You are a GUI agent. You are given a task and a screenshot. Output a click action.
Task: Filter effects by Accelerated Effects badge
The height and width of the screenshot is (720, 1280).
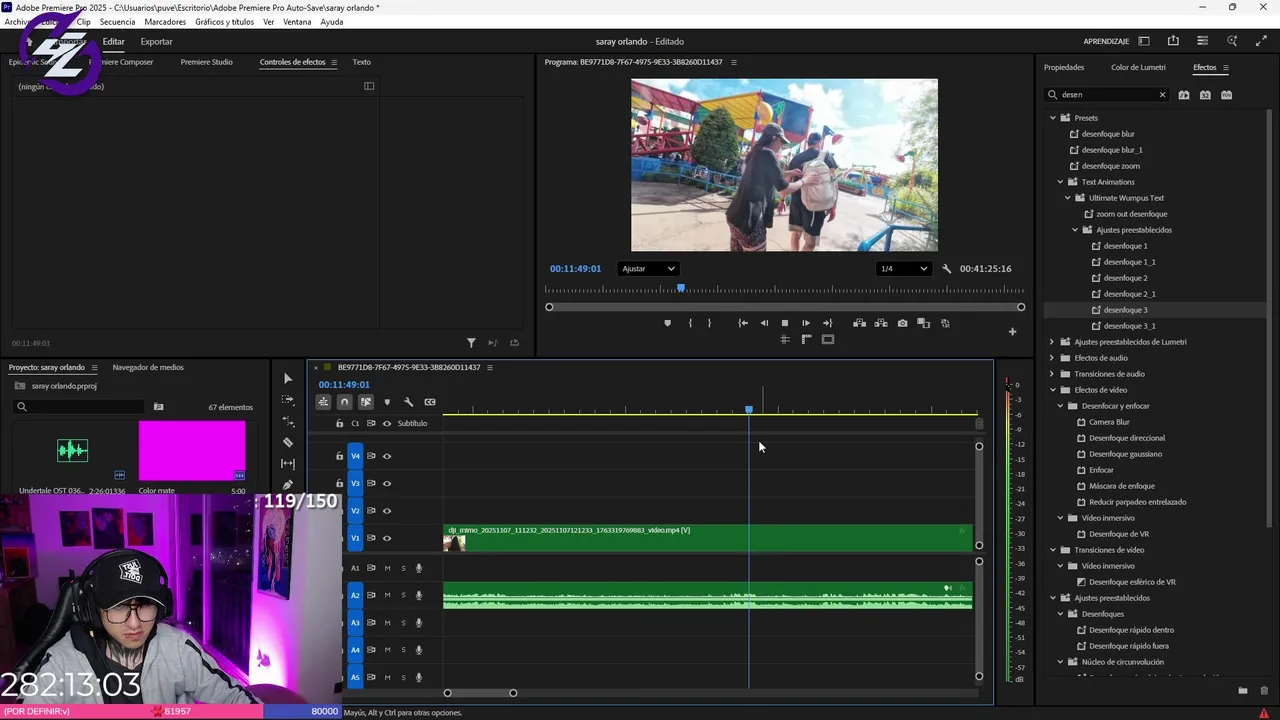click(x=1184, y=95)
